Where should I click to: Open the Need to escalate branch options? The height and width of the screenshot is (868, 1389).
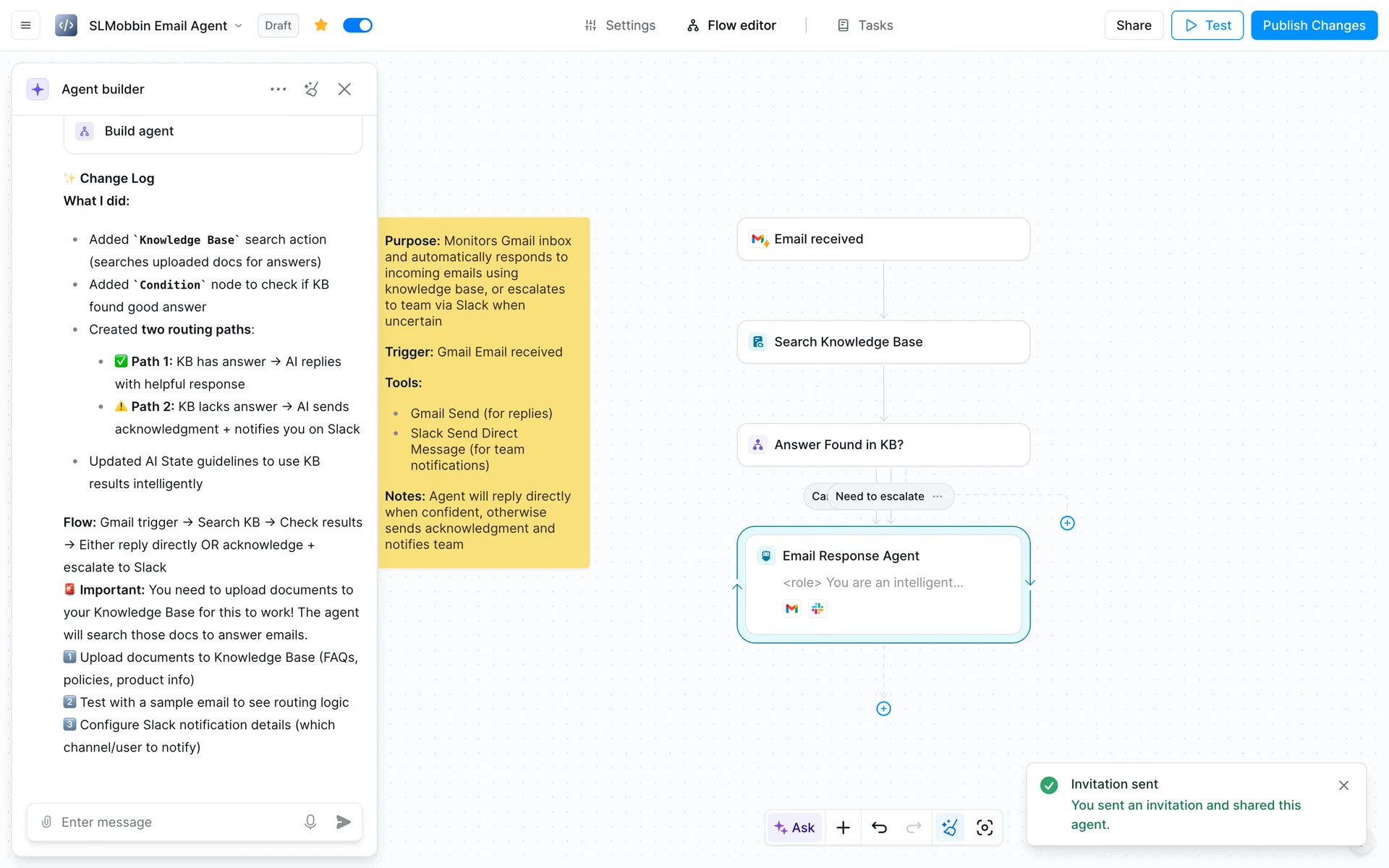tap(938, 496)
